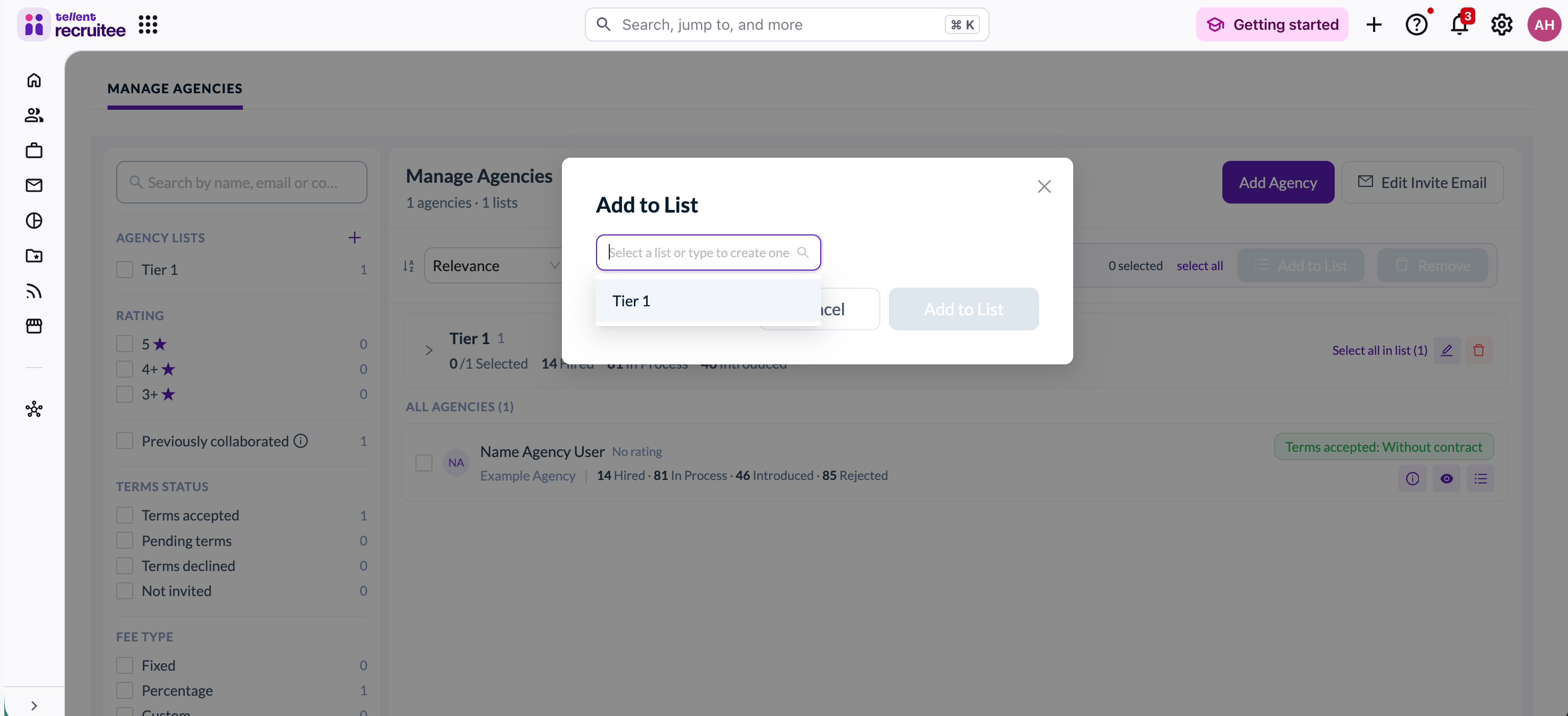Focus Search by name, email field
Screen dimensions: 1568x716
click(242, 182)
